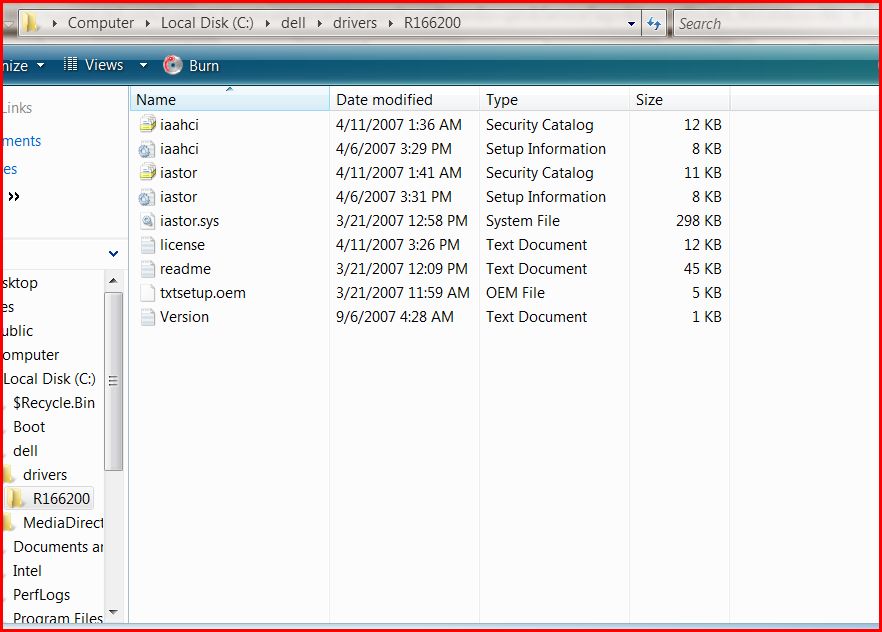Show more favorite links via double chevron

(14, 196)
